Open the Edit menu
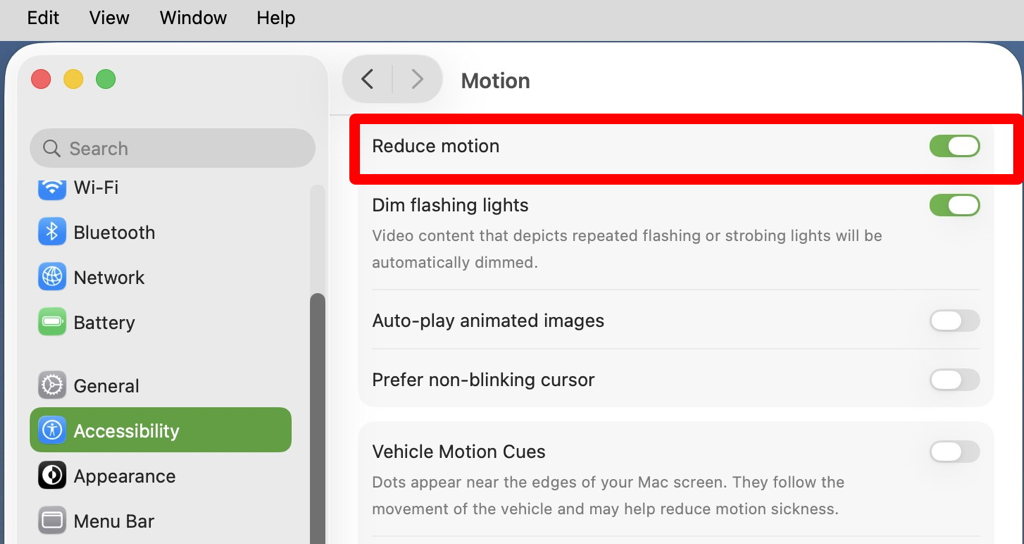The height and width of the screenshot is (544, 1024). tap(43, 18)
